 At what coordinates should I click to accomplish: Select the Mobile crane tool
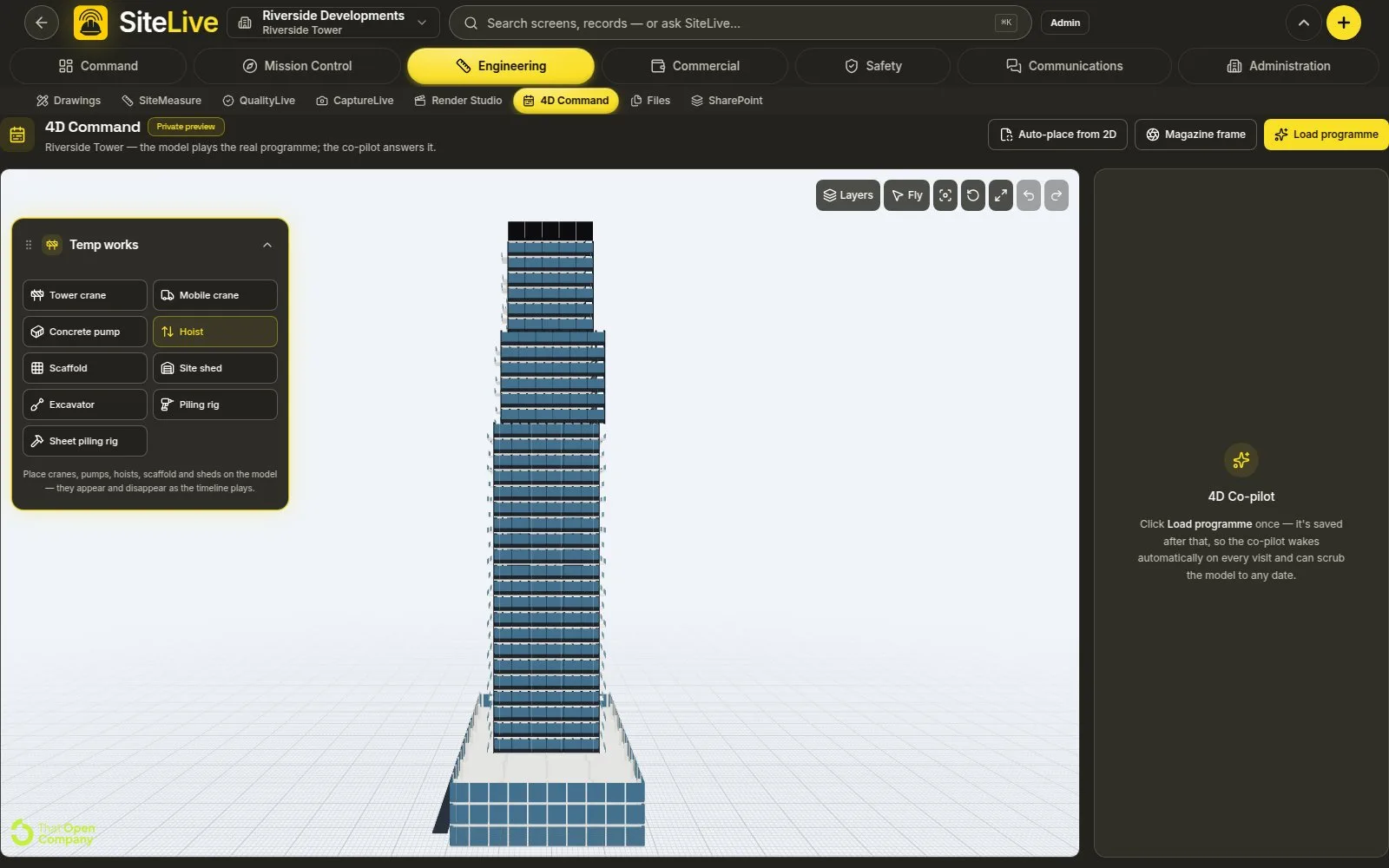click(215, 295)
